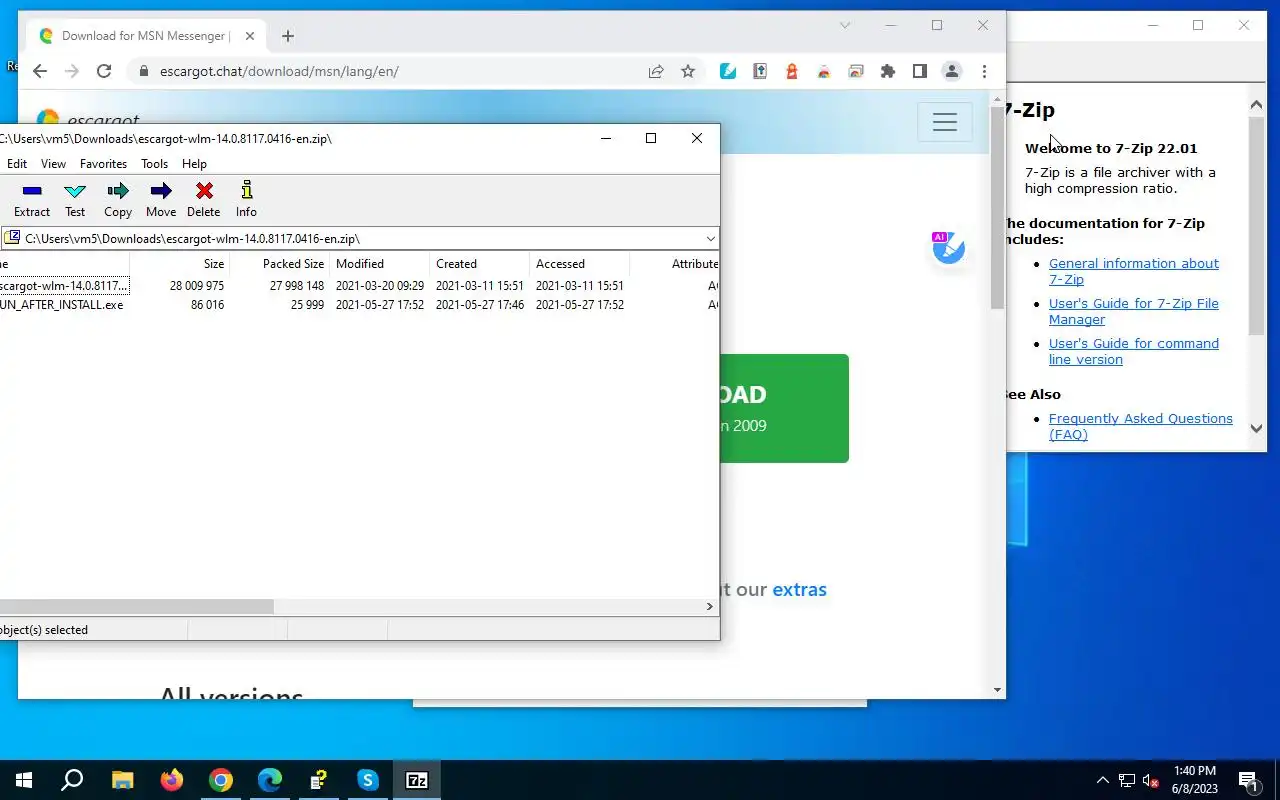Open General information about 7-Zip link

pos(1133,272)
